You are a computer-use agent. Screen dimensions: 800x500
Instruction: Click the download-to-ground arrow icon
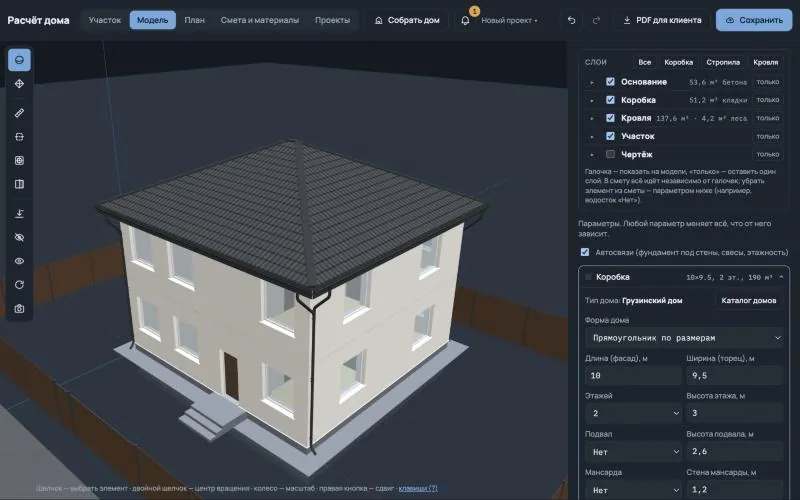pyautogui.click(x=19, y=213)
